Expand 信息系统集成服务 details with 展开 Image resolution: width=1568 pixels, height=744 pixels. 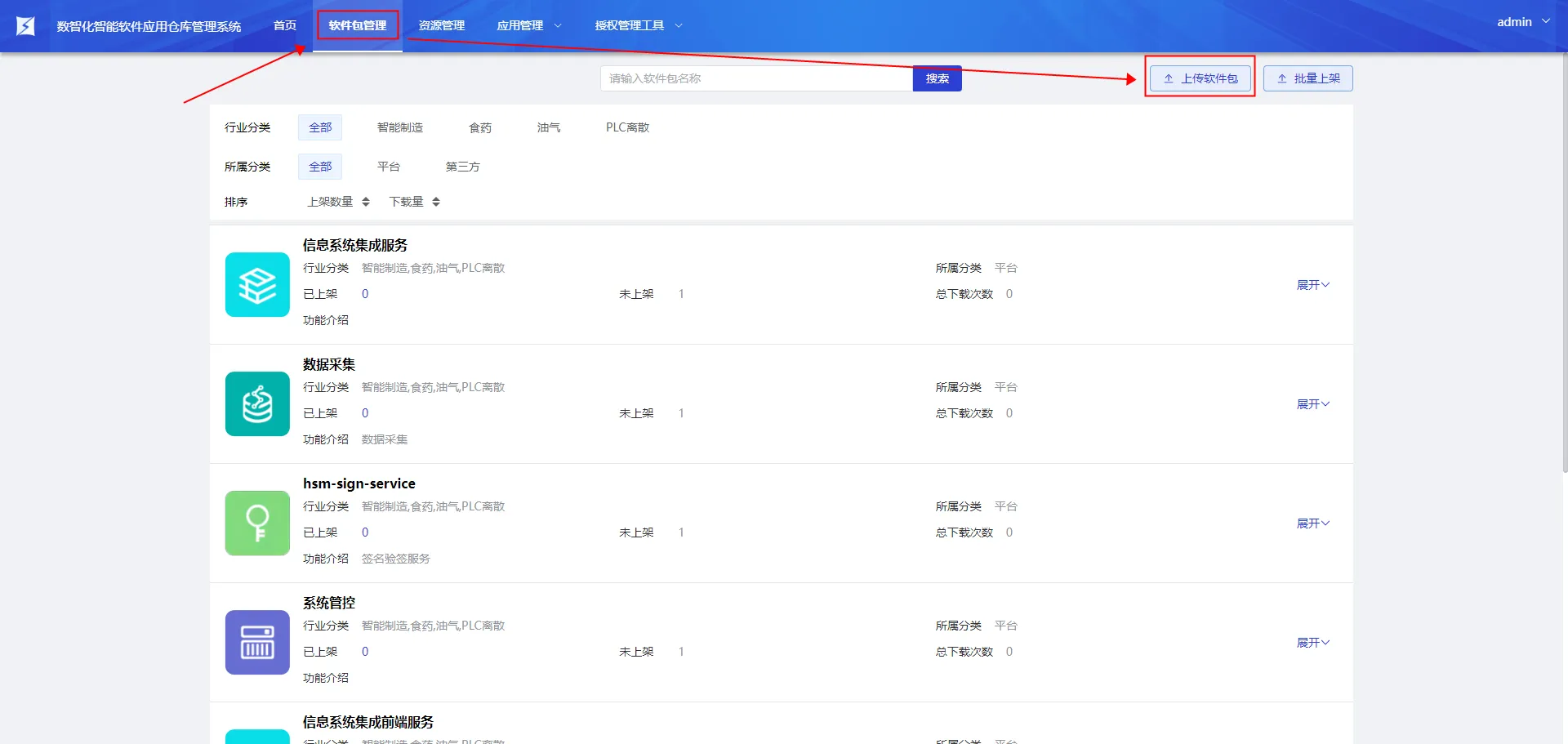(x=1312, y=285)
